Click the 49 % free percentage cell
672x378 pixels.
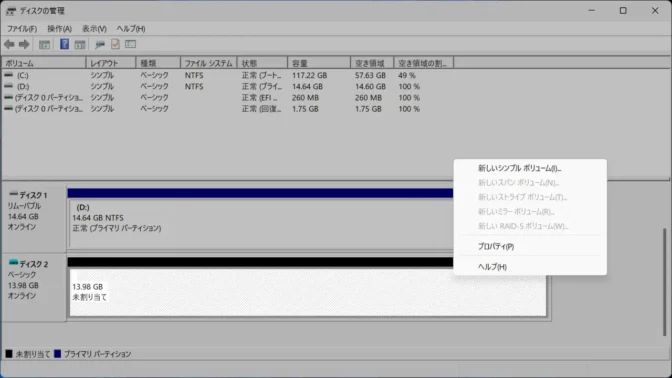(x=407, y=75)
